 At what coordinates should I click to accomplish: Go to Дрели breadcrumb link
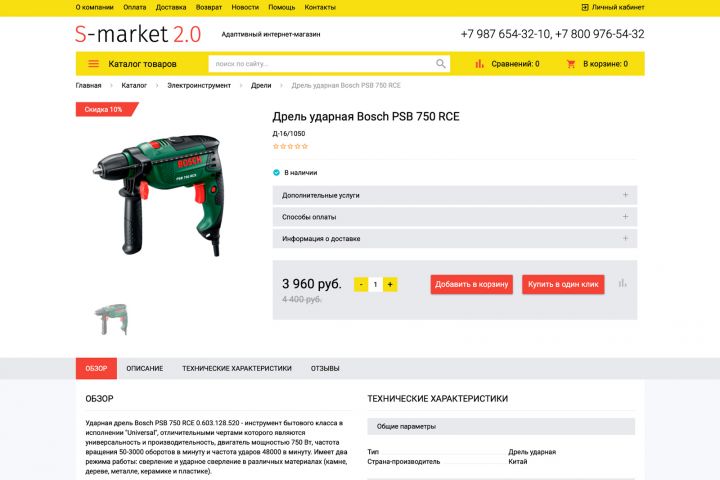[x=261, y=85]
